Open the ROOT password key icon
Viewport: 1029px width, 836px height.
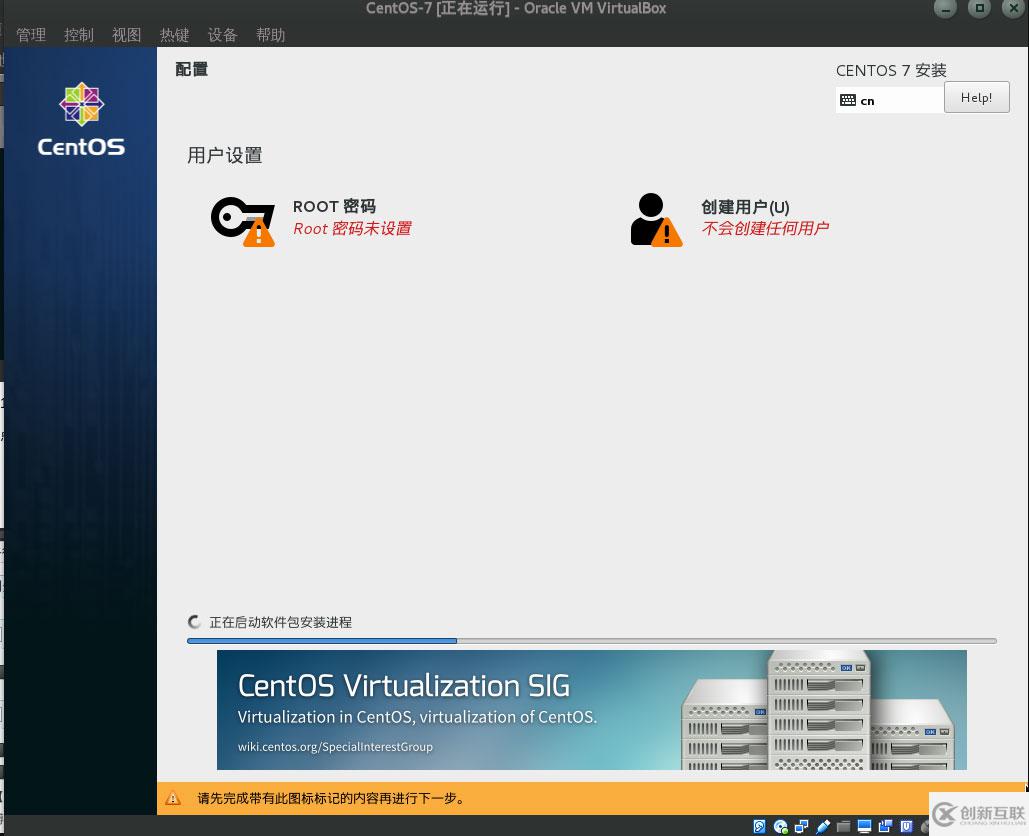click(242, 220)
